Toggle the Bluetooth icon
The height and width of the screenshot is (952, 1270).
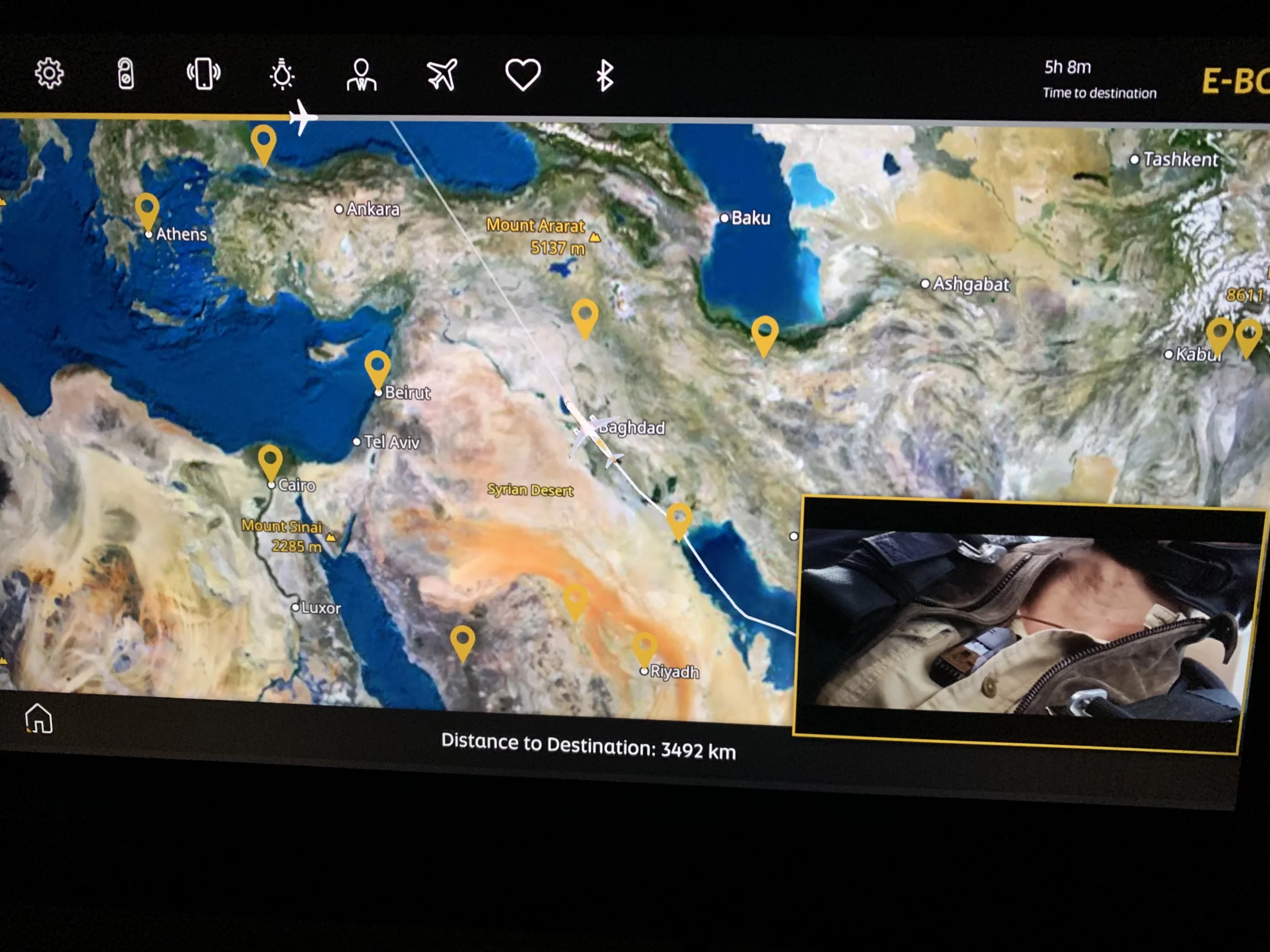point(605,76)
